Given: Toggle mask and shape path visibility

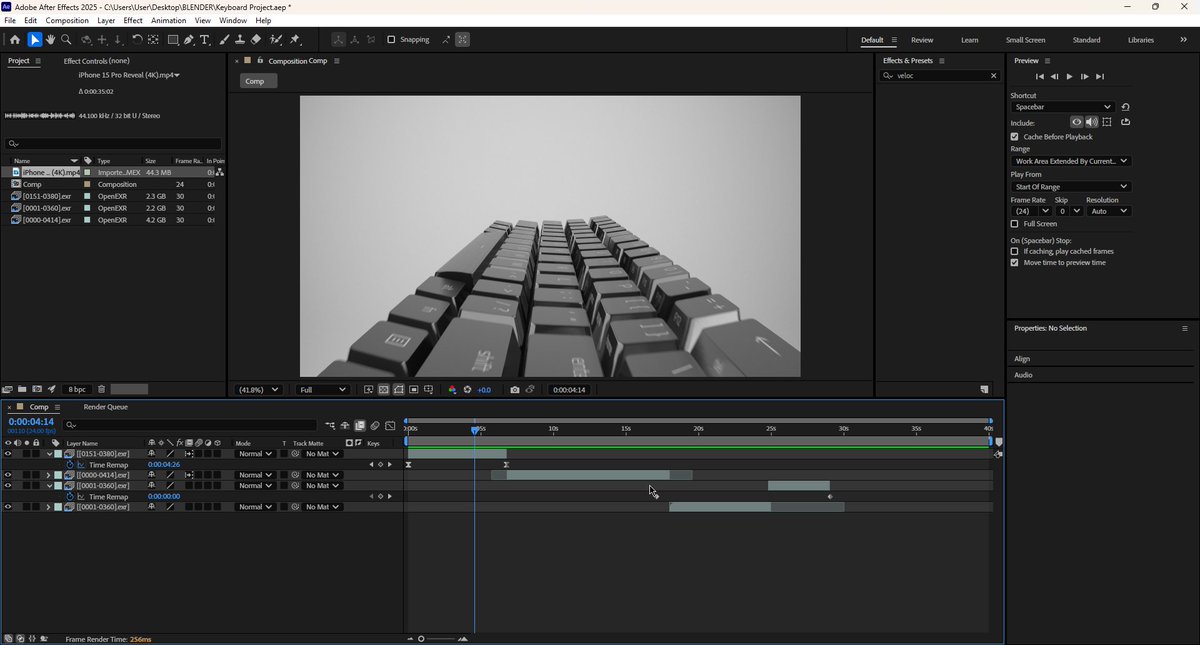Looking at the screenshot, I should point(399,390).
